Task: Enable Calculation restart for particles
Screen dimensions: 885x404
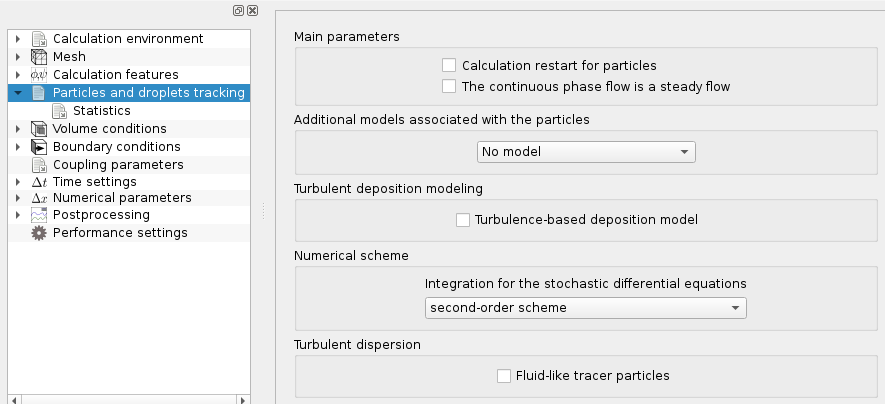Action: click(x=449, y=65)
